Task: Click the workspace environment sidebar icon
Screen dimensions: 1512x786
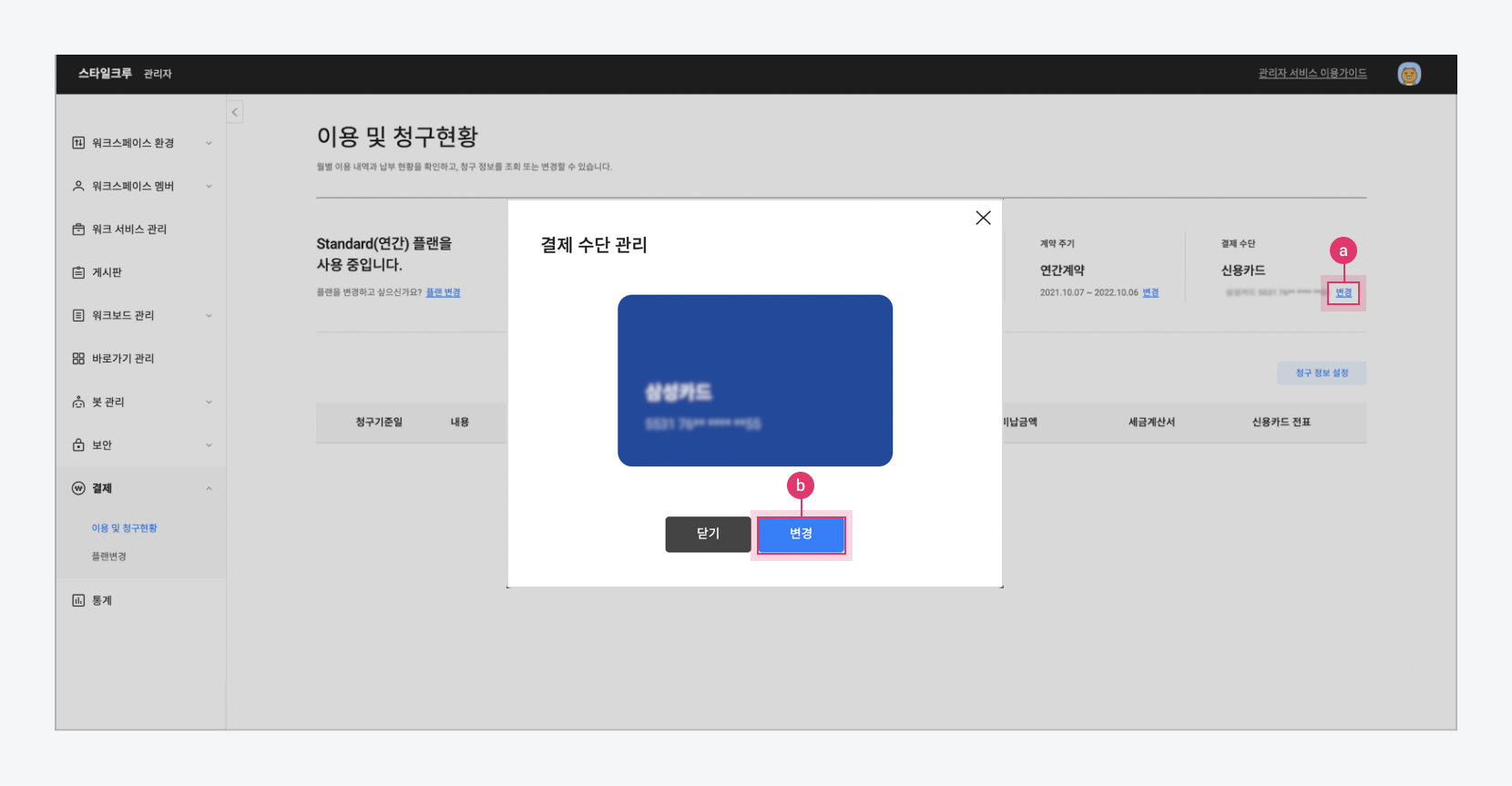Action: pyautogui.click(x=78, y=143)
